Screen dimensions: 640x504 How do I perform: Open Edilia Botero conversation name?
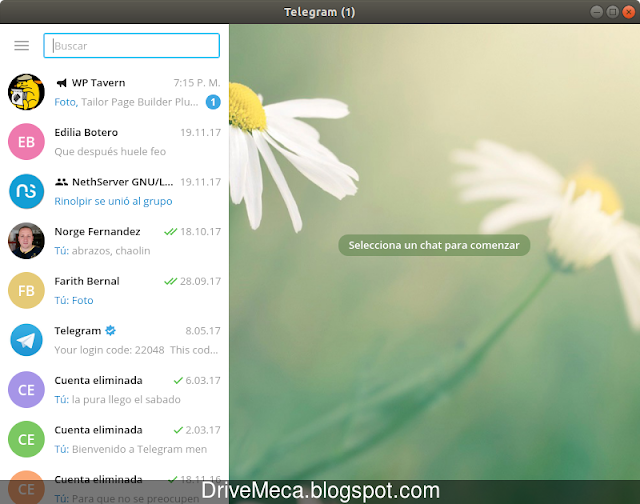(x=86, y=133)
